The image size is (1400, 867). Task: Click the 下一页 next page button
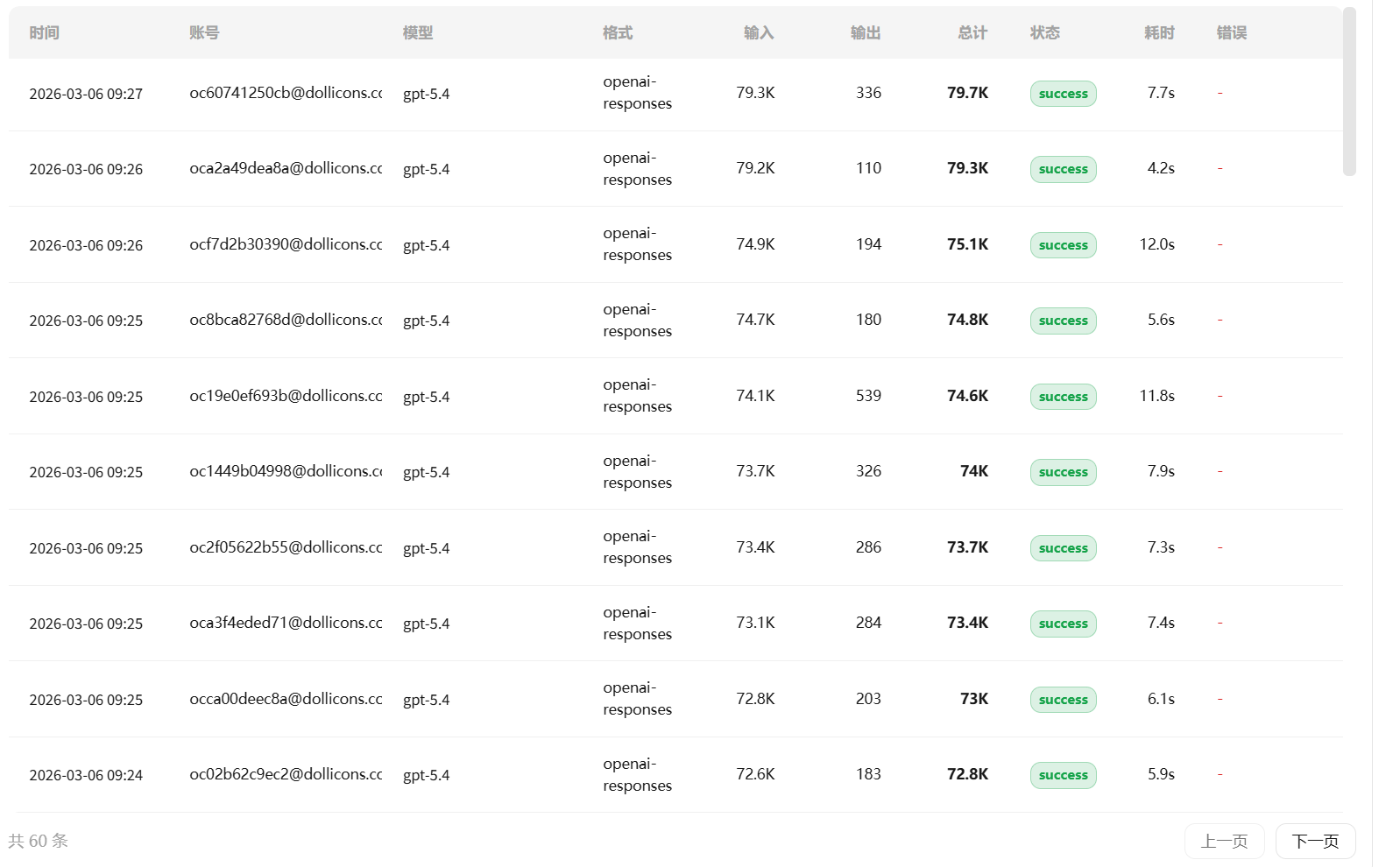point(1315,841)
